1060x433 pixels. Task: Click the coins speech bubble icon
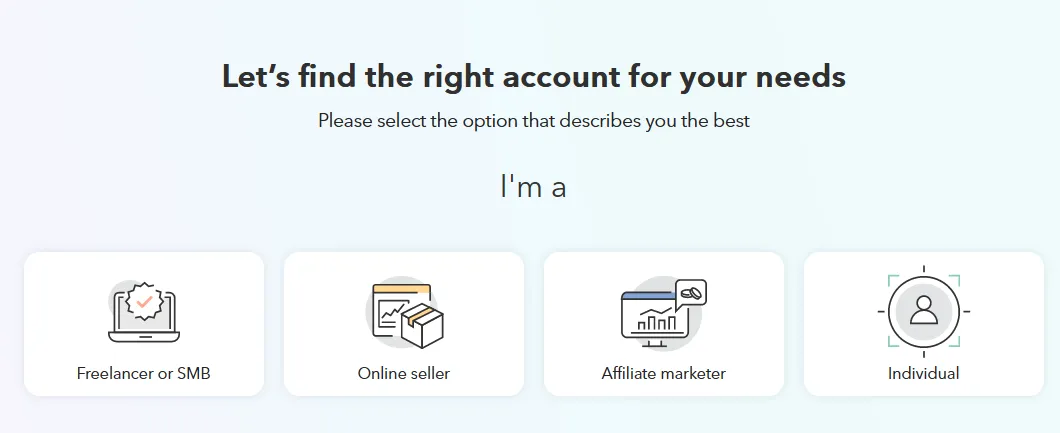pos(690,294)
